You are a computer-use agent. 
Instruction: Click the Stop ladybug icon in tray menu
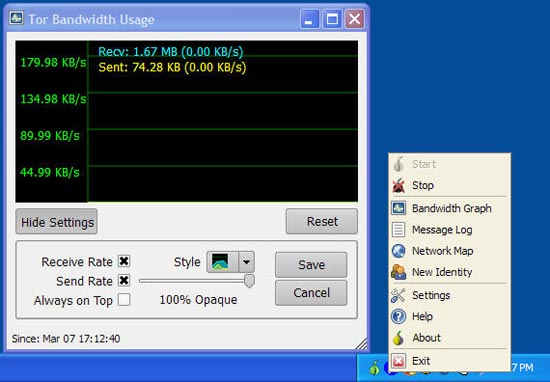(x=399, y=186)
